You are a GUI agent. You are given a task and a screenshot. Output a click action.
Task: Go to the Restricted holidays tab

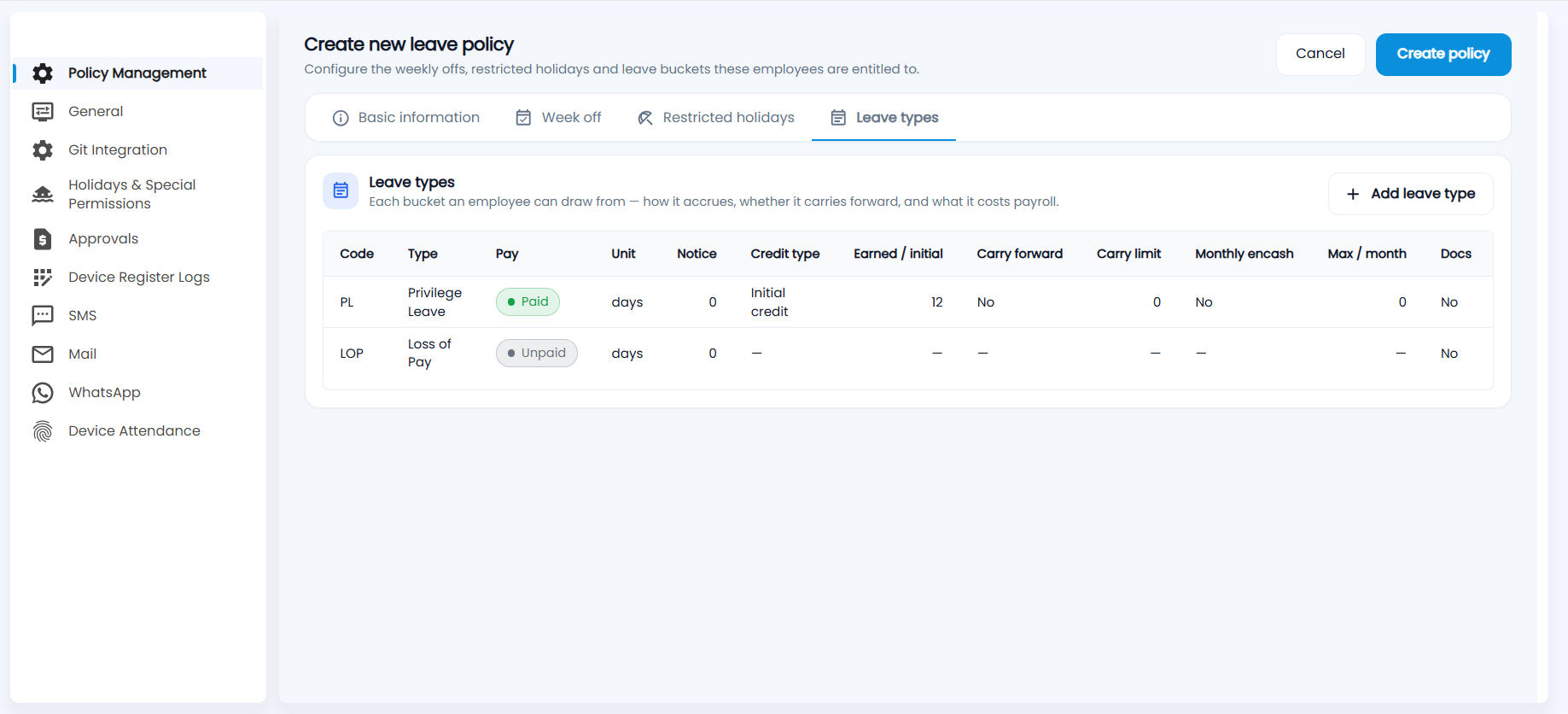[716, 118]
